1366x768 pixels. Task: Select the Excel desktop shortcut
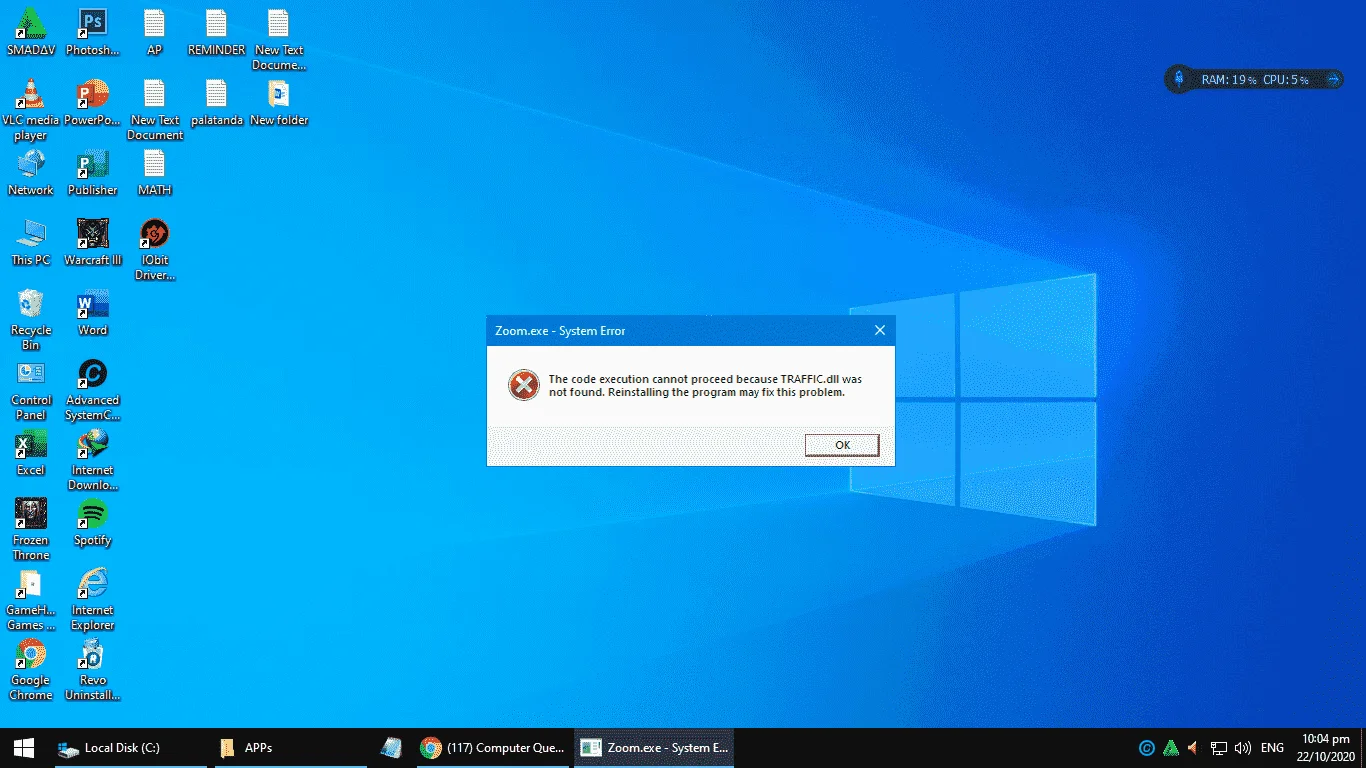click(x=31, y=451)
